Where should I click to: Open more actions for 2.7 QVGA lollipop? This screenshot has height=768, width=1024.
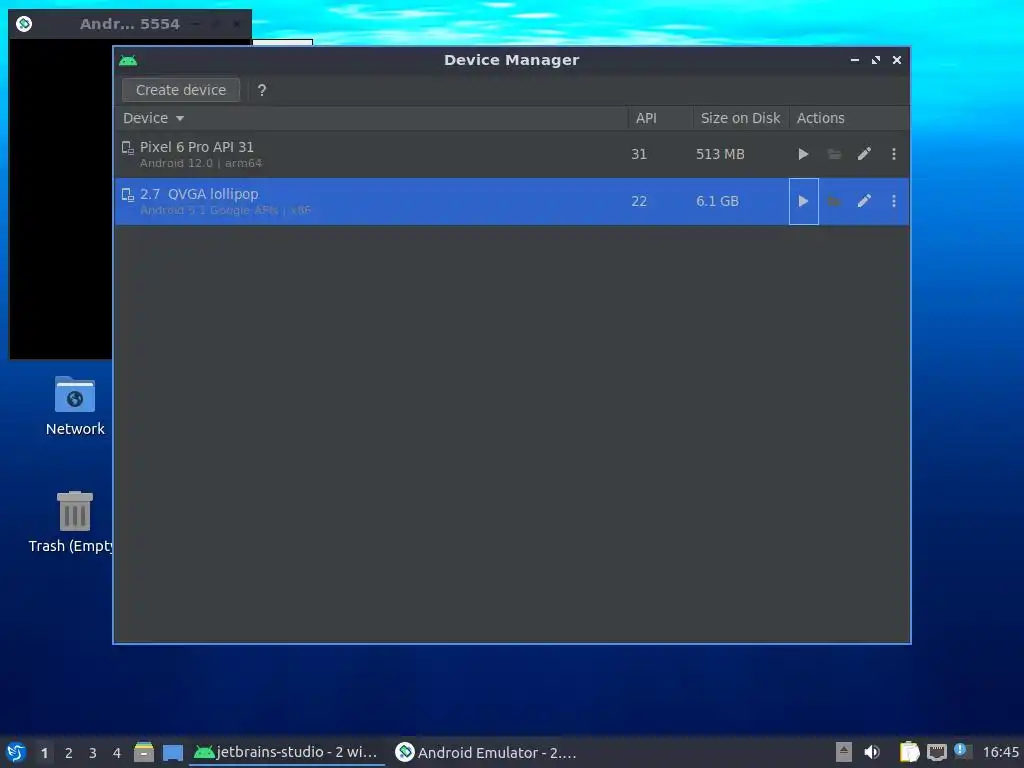coord(893,201)
